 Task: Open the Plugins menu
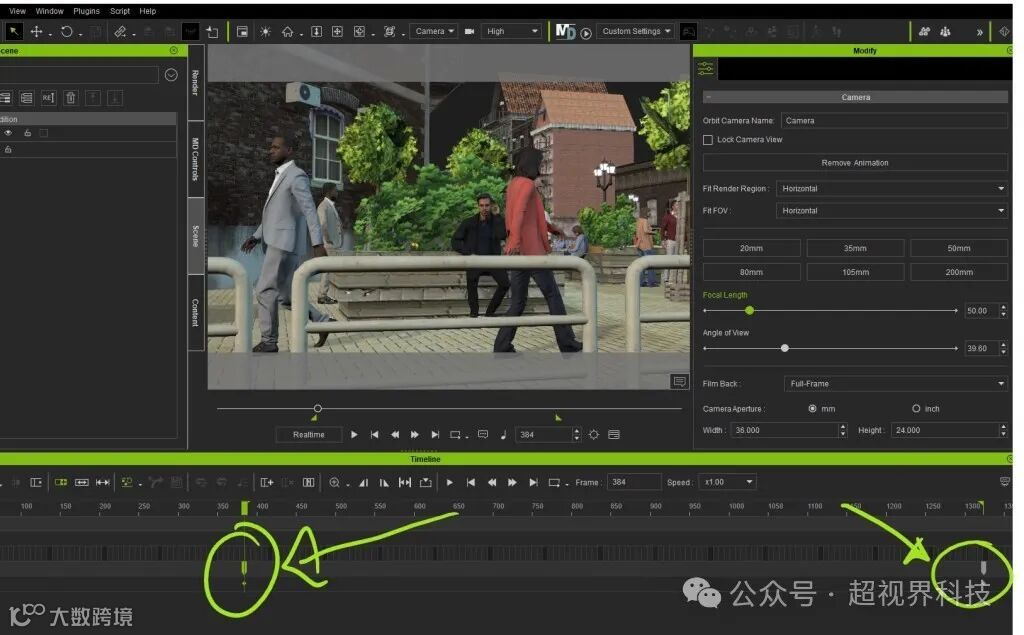(x=87, y=11)
